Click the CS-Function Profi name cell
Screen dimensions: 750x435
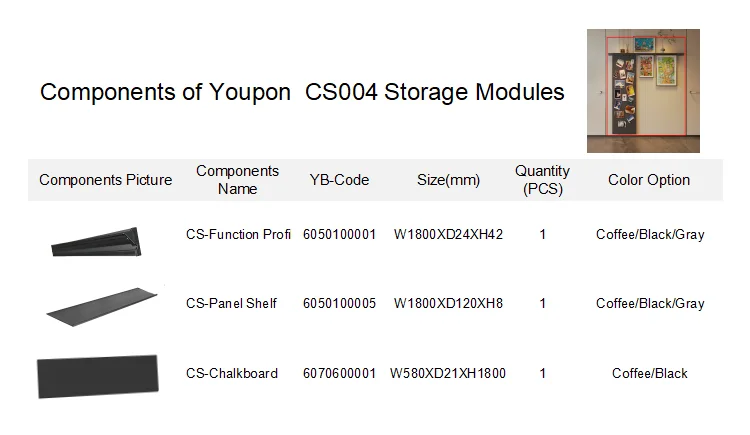tap(238, 235)
